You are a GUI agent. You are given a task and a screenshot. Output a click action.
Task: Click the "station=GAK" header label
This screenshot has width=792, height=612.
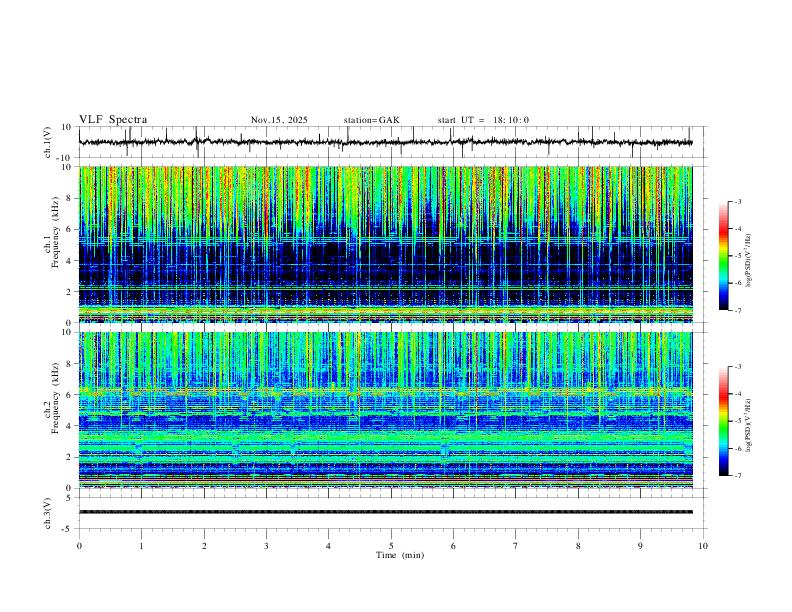coord(371,120)
